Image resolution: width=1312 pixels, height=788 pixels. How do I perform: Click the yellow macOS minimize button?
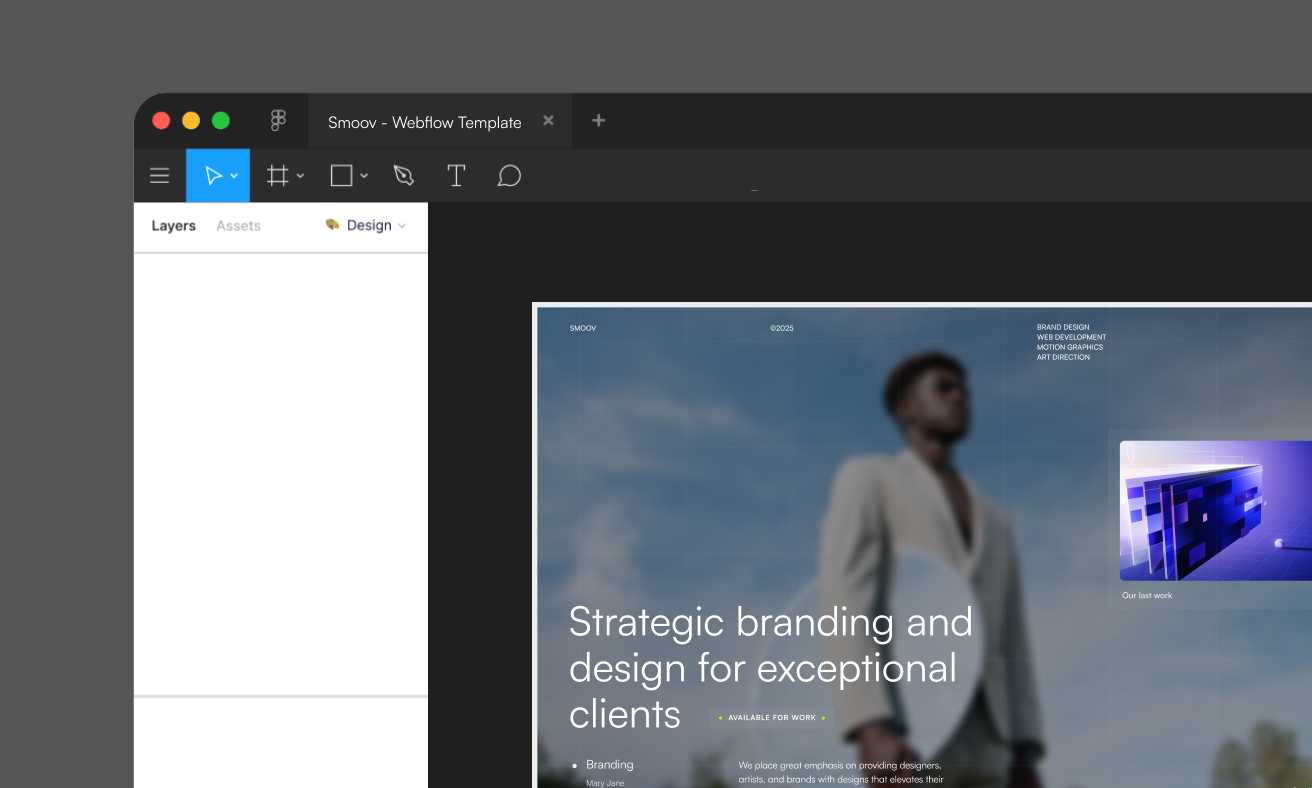click(191, 121)
